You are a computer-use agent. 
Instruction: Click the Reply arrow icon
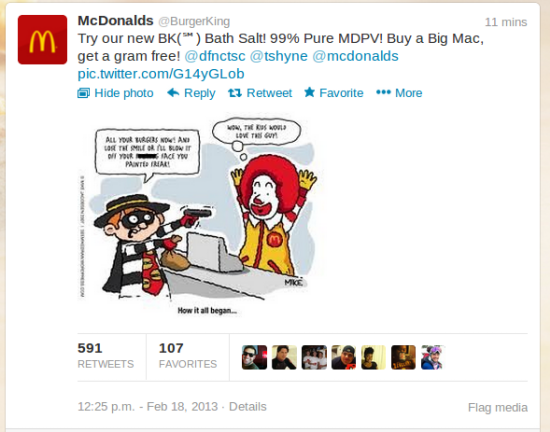pos(173,93)
